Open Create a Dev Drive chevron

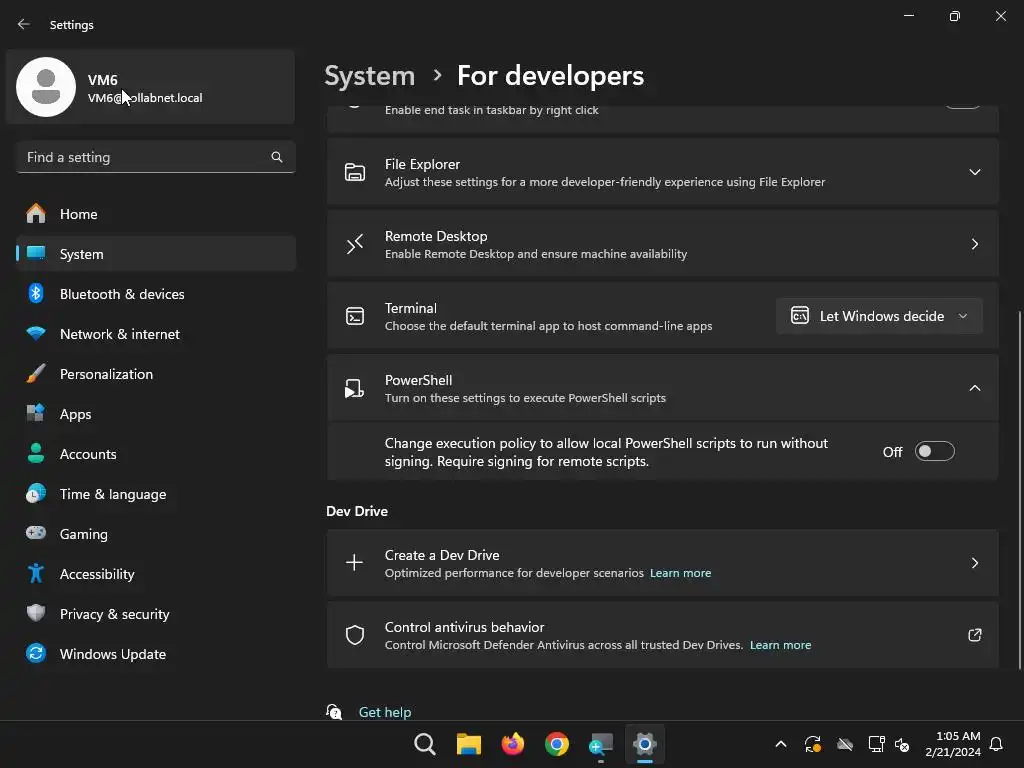point(974,563)
